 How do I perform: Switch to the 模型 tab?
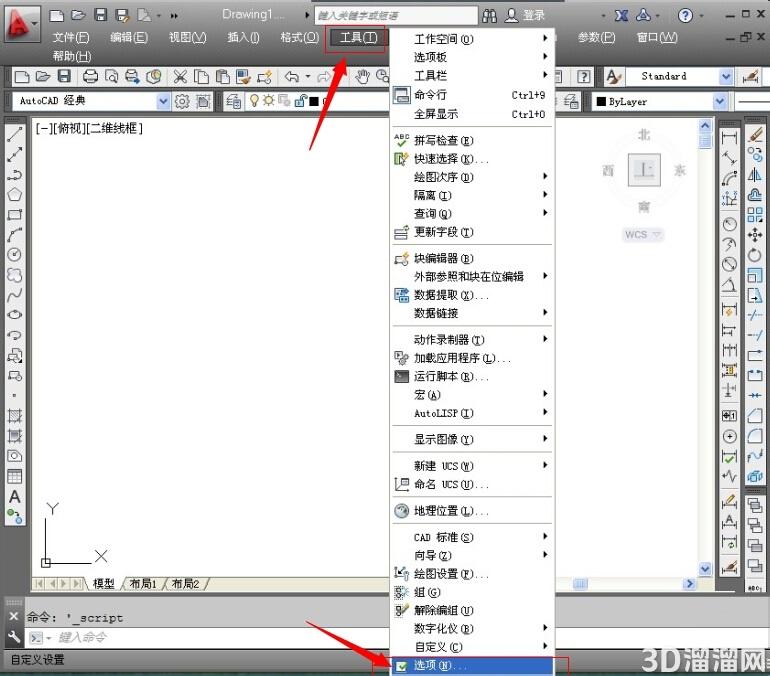(x=103, y=584)
